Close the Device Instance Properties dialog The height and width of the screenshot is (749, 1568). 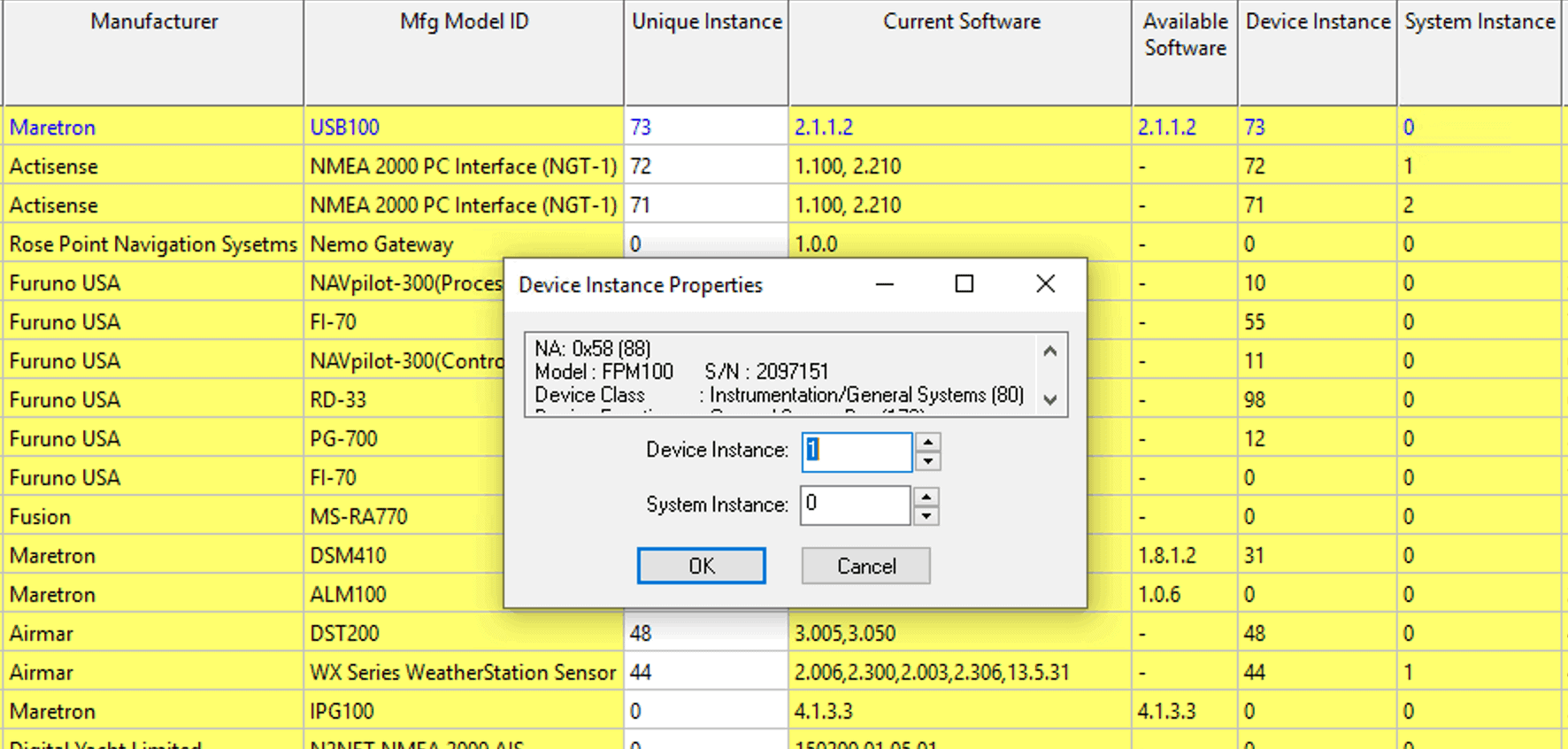point(1045,284)
